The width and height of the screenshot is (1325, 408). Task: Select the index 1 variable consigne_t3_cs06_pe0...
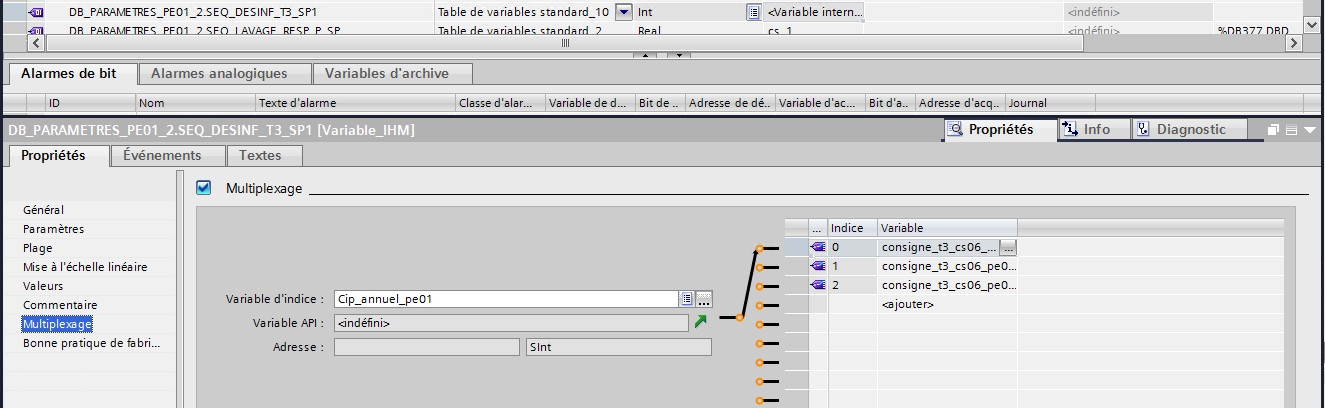point(948,266)
